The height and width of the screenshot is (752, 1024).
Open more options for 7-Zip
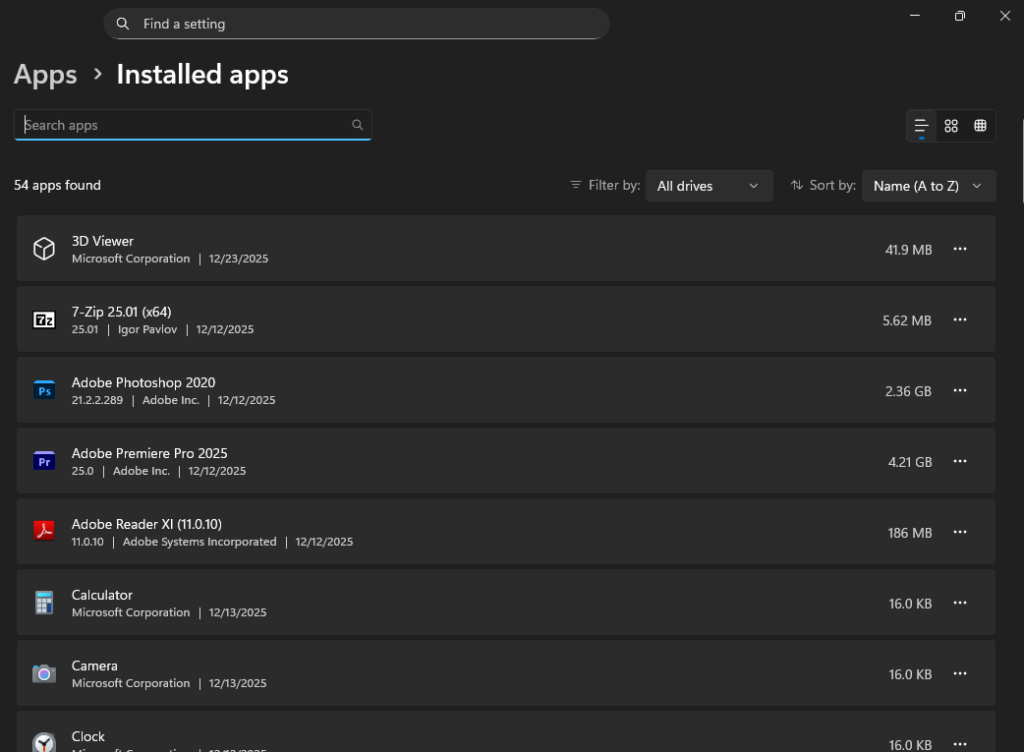pyautogui.click(x=960, y=319)
